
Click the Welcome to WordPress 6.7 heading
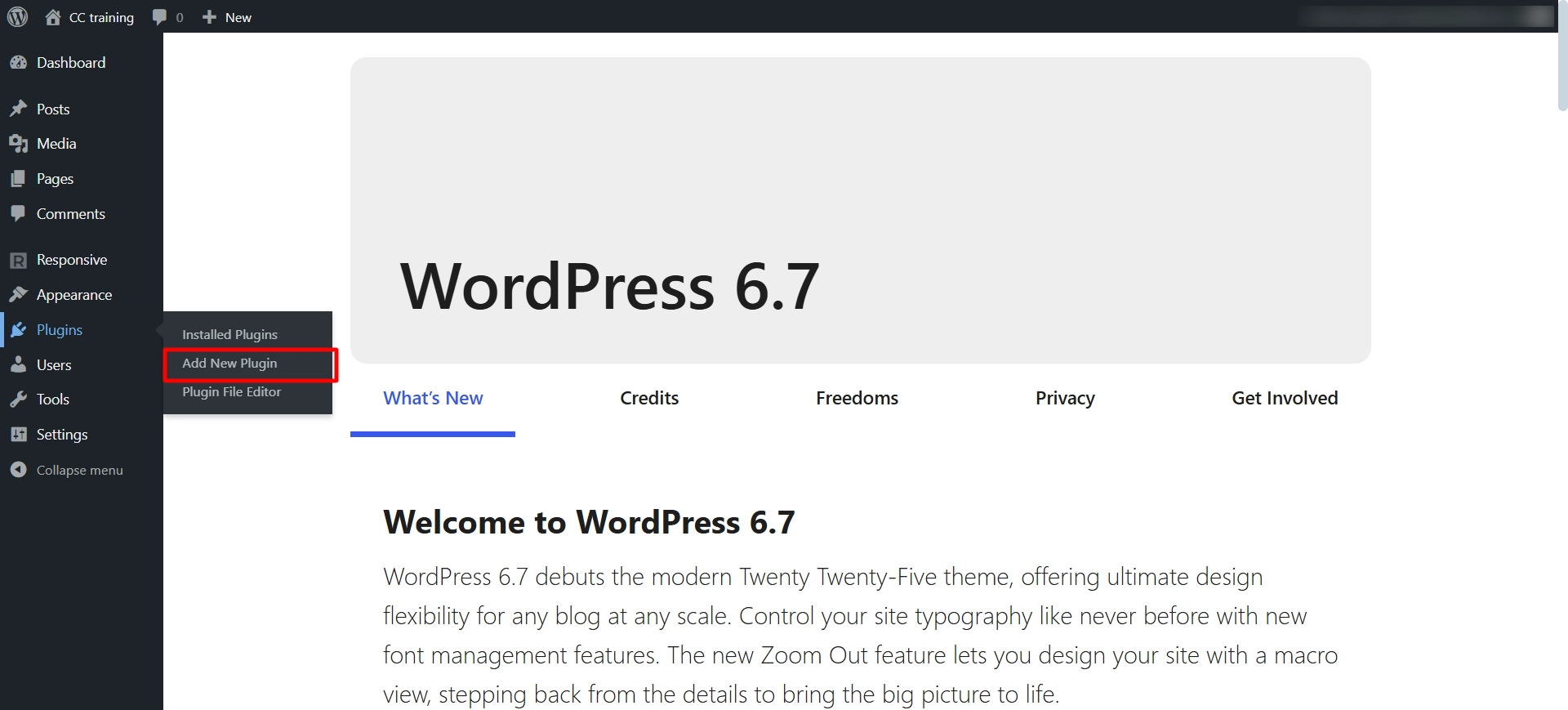(x=589, y=522)
